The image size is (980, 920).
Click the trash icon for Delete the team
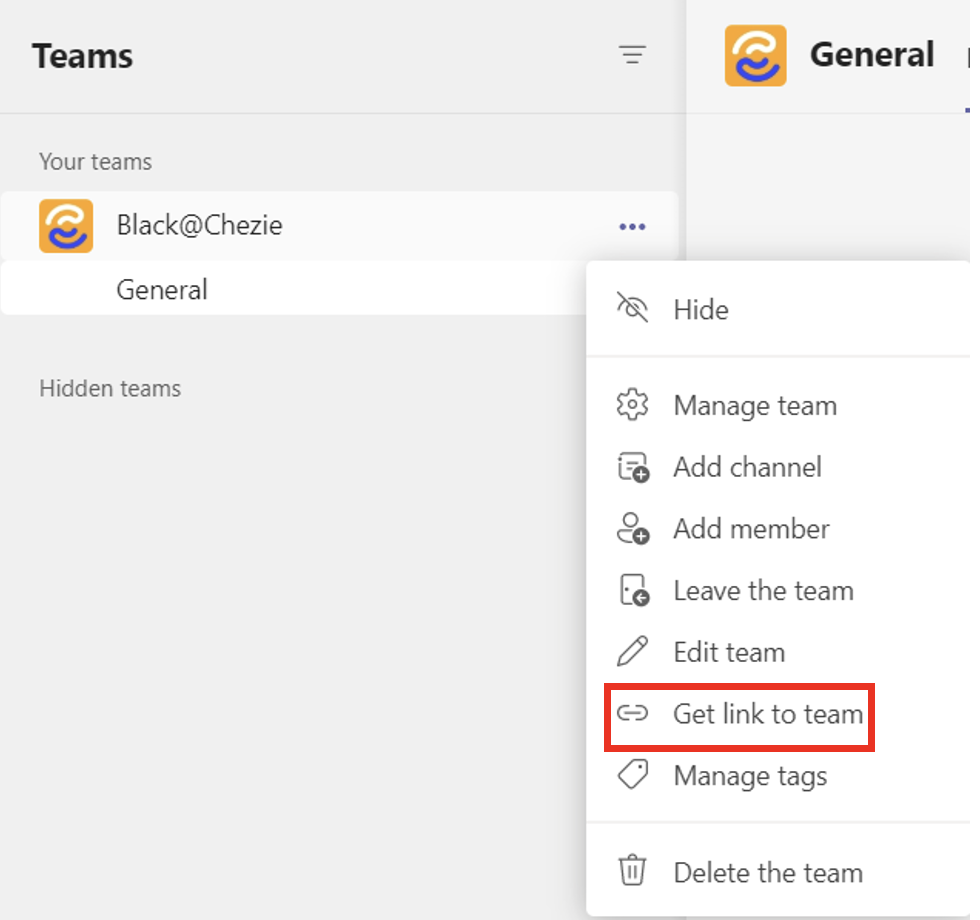632,872
